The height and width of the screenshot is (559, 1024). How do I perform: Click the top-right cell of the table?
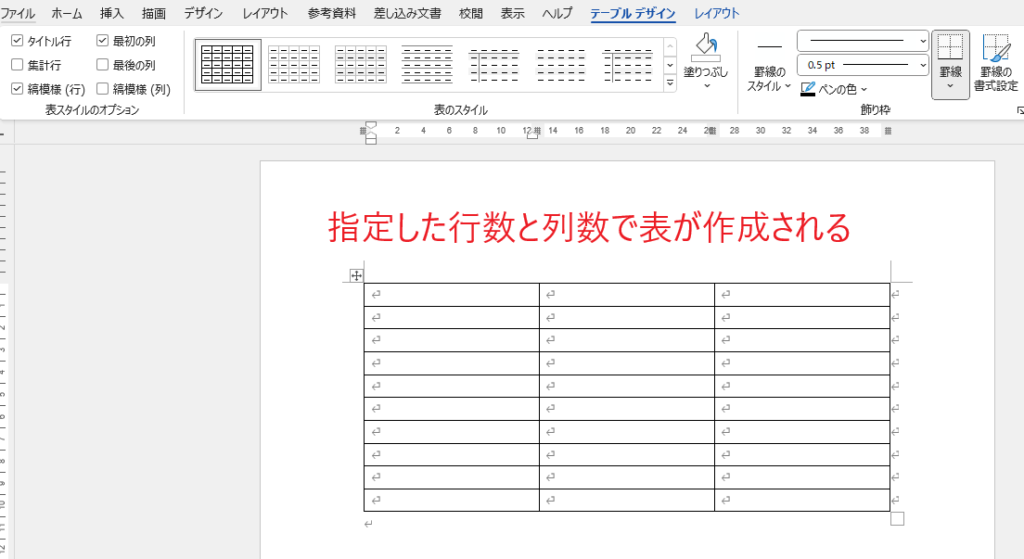coord(802,295)
